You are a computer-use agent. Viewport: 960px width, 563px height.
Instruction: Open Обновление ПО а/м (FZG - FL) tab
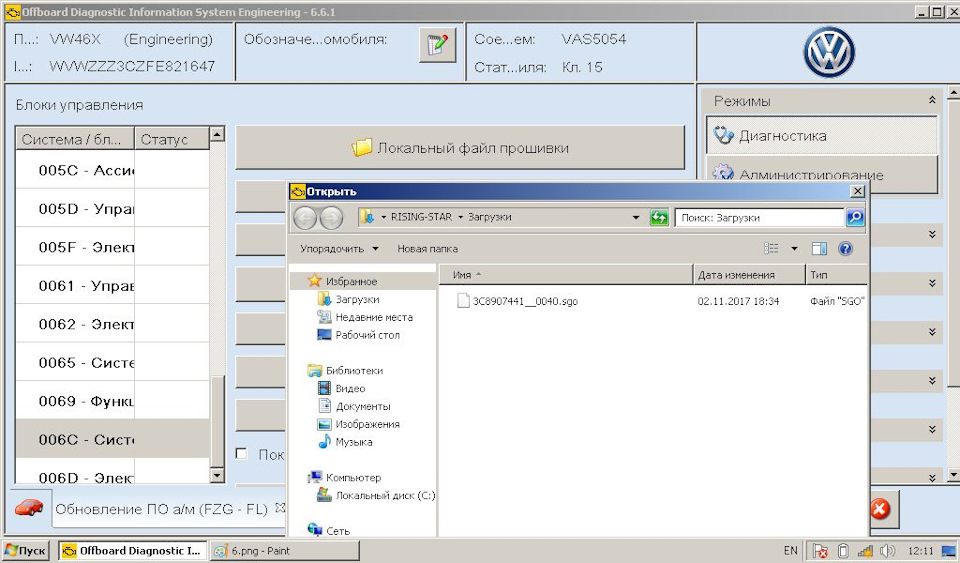point(162,509)
